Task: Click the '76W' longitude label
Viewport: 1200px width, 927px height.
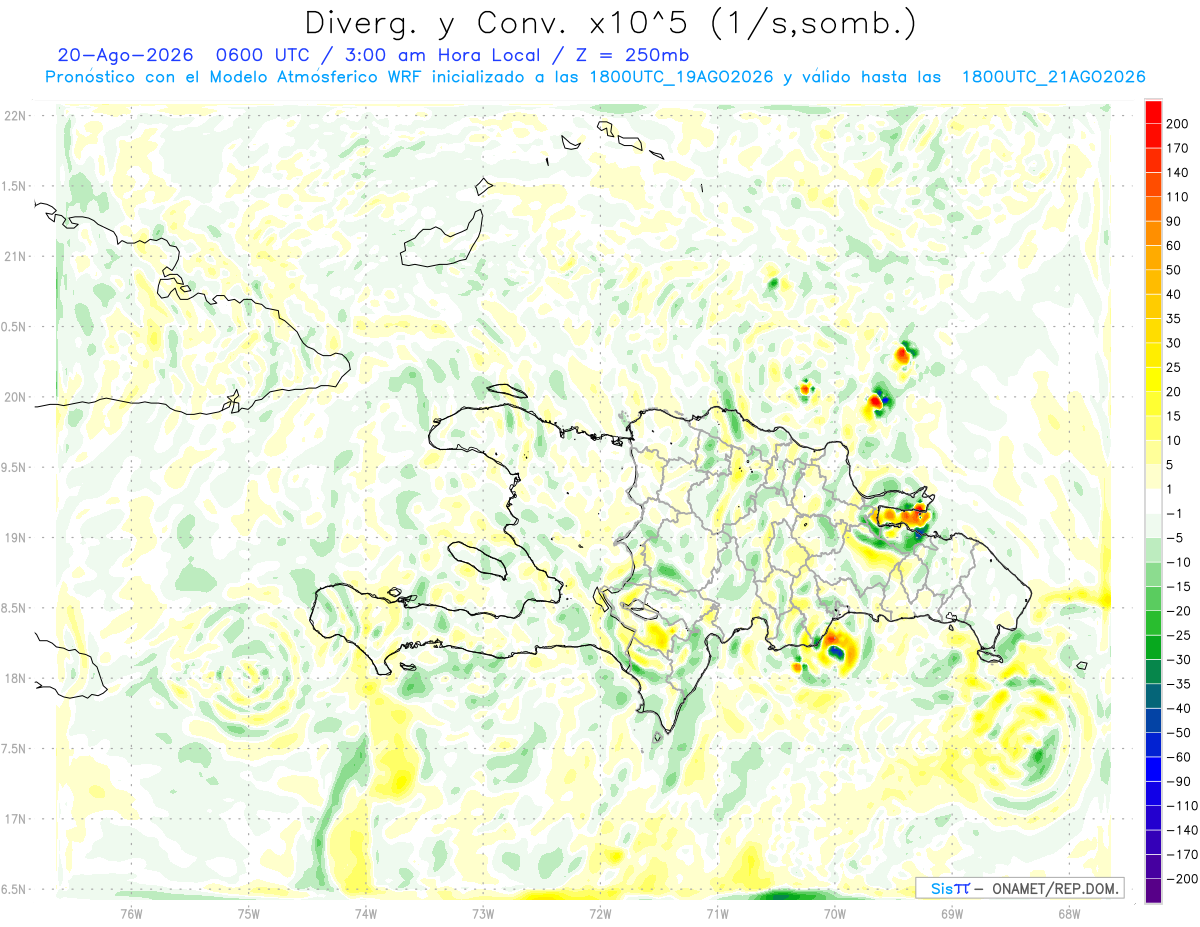Action: click(x=131, y=913)
